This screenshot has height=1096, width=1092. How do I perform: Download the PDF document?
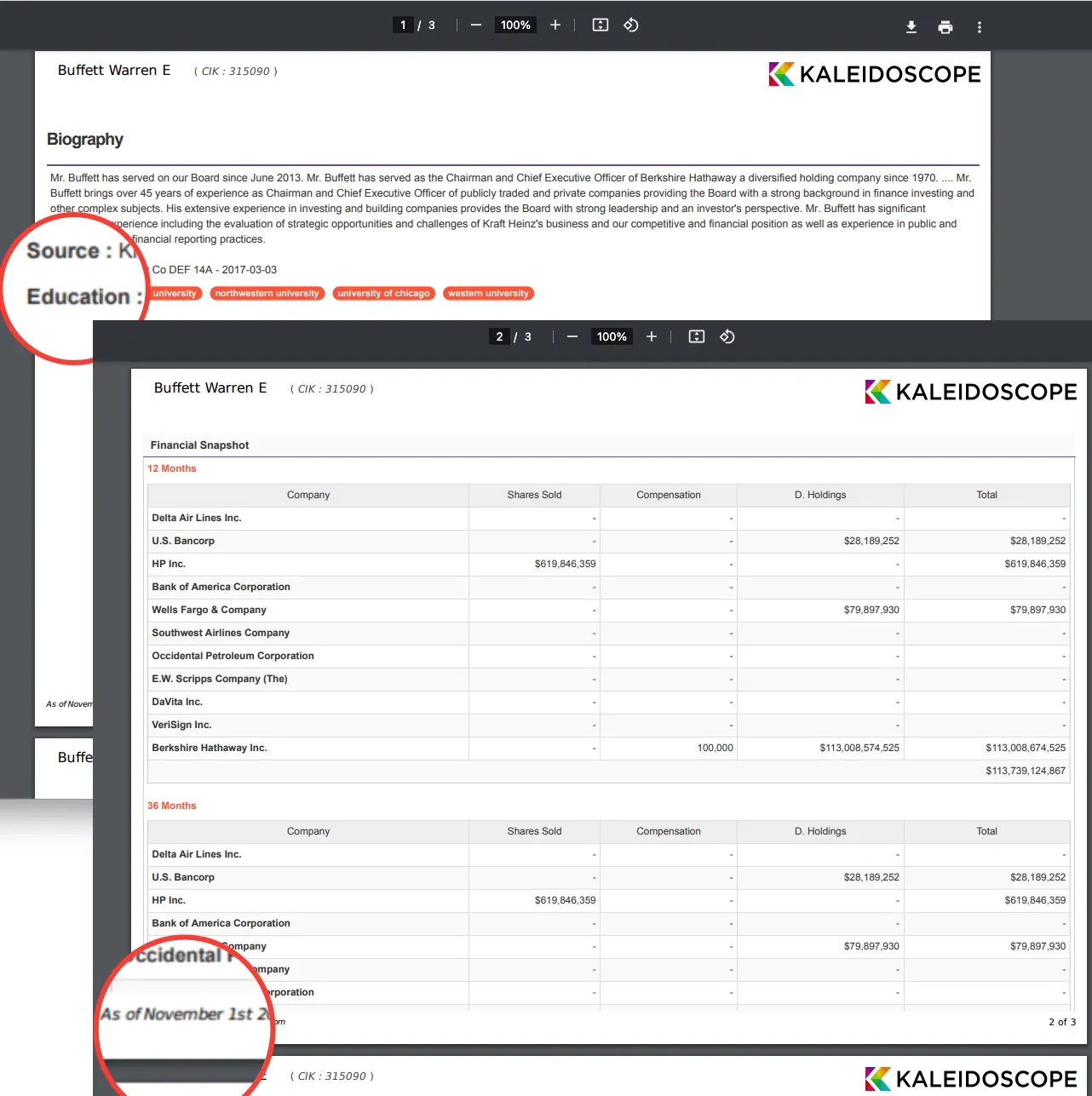coord(911,27)
